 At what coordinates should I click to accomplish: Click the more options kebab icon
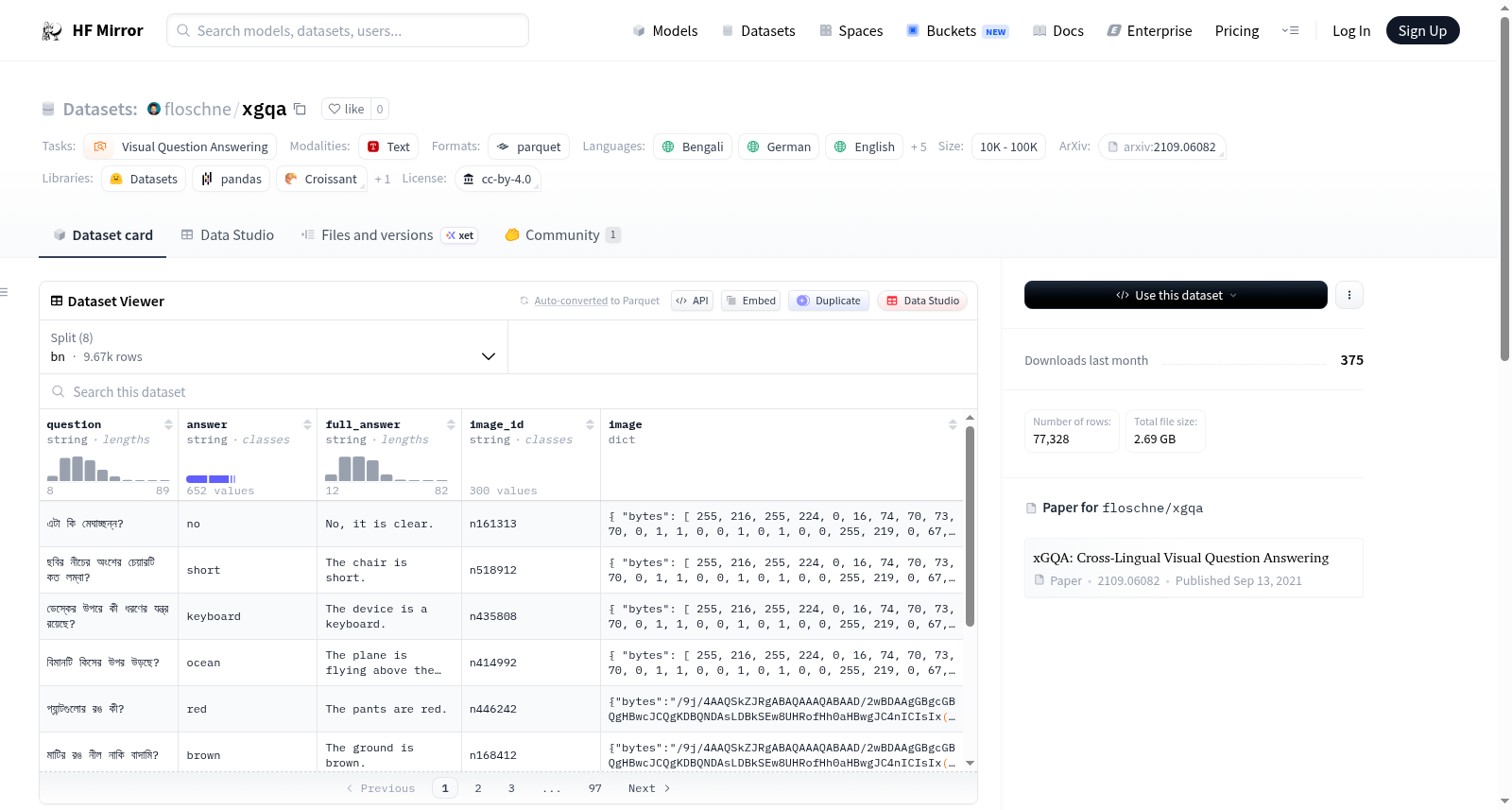pos(1349,295)
